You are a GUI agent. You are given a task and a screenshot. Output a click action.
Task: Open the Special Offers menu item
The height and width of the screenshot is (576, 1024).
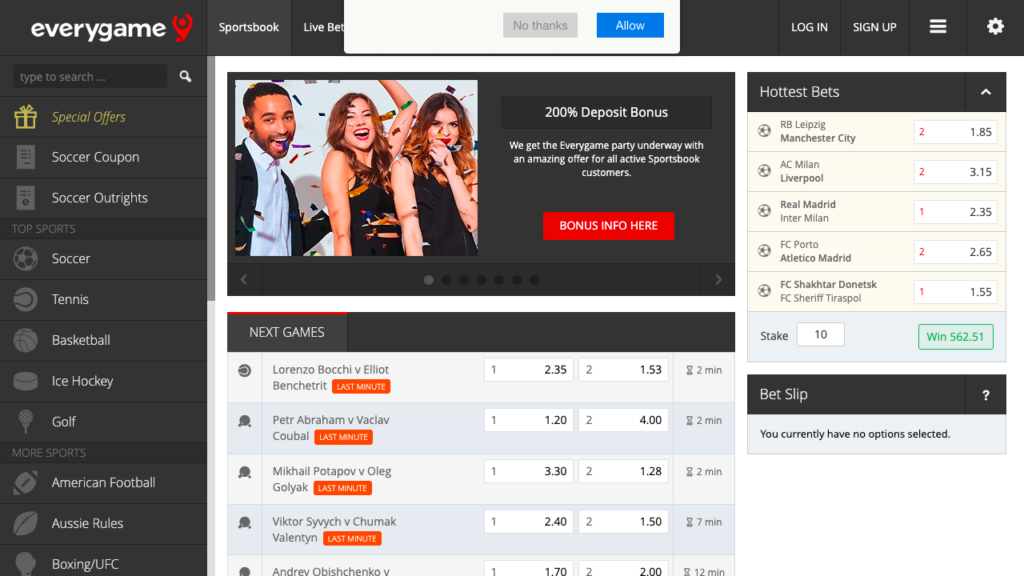[x=103, y=117]
